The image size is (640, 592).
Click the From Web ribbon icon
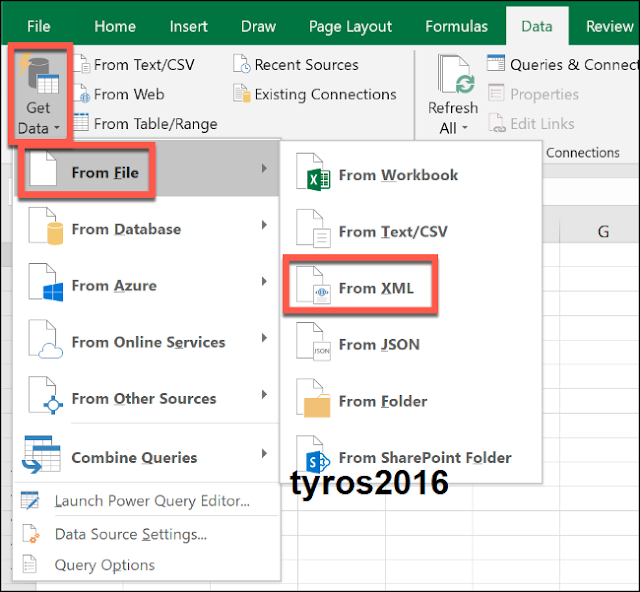[83, 93]
